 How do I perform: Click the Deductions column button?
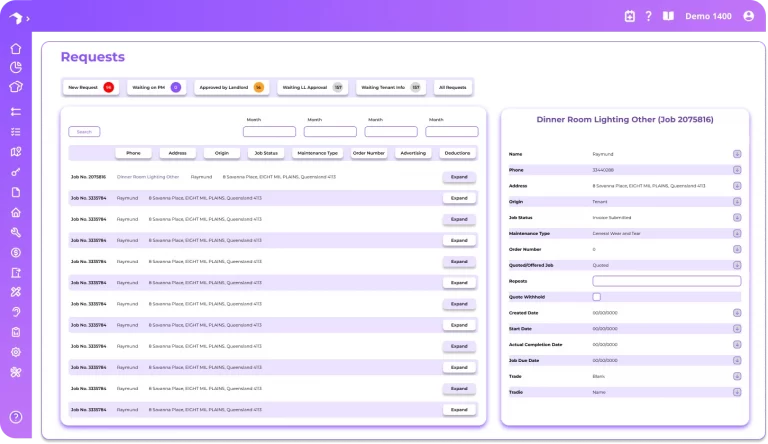point(458,154)
